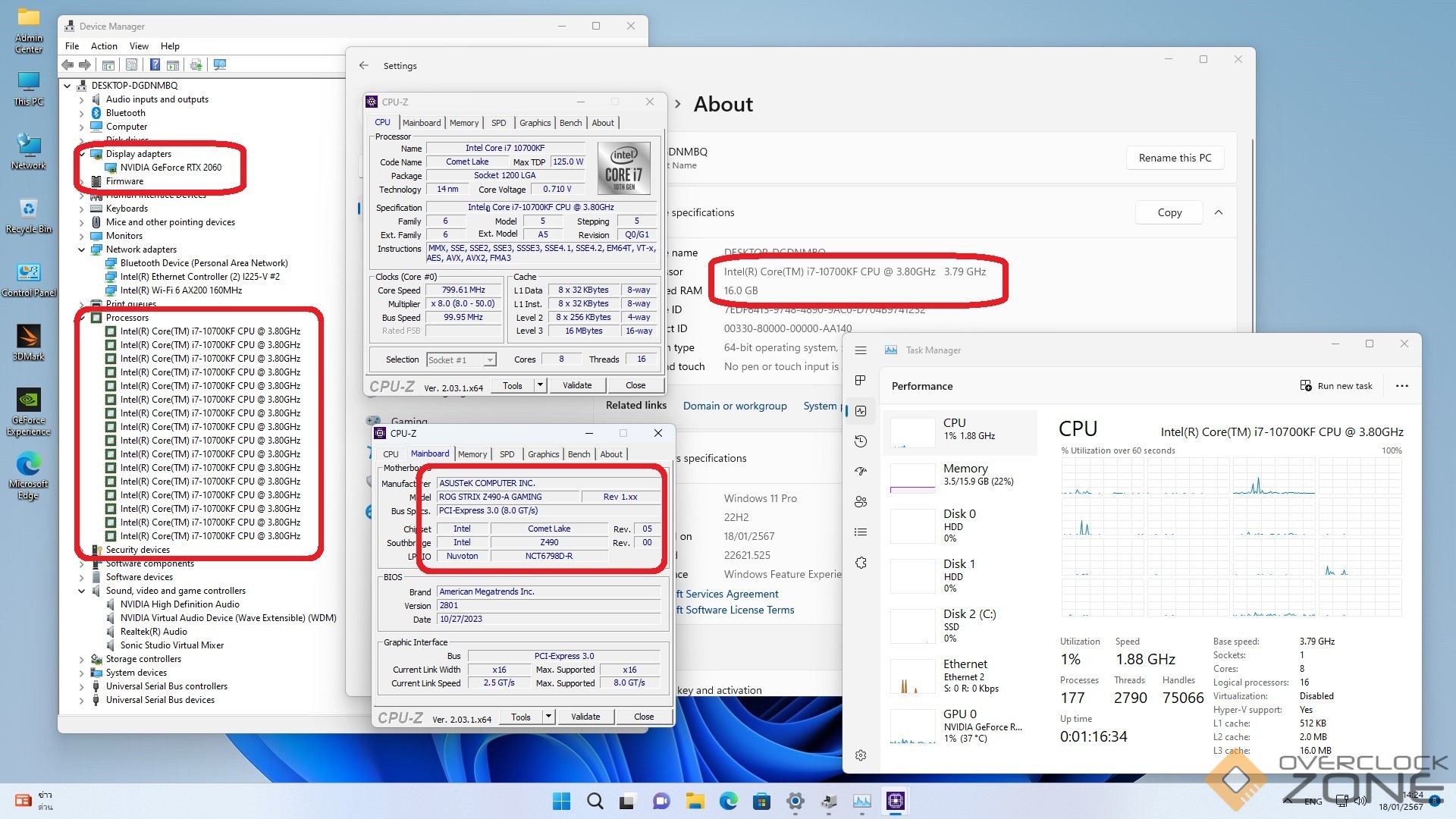Select Memory graph in Task Manager
This screenshot has width=1456, height=819.
[x=959, y=475]
